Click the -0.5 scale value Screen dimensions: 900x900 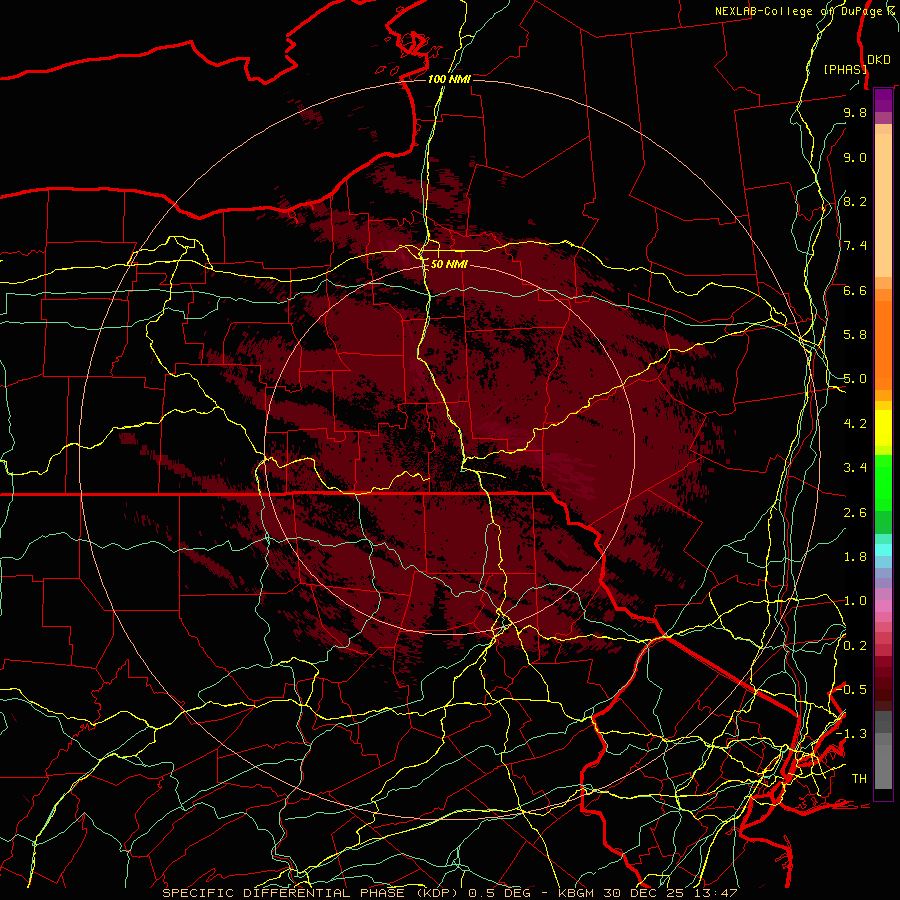tap(852, 690)
